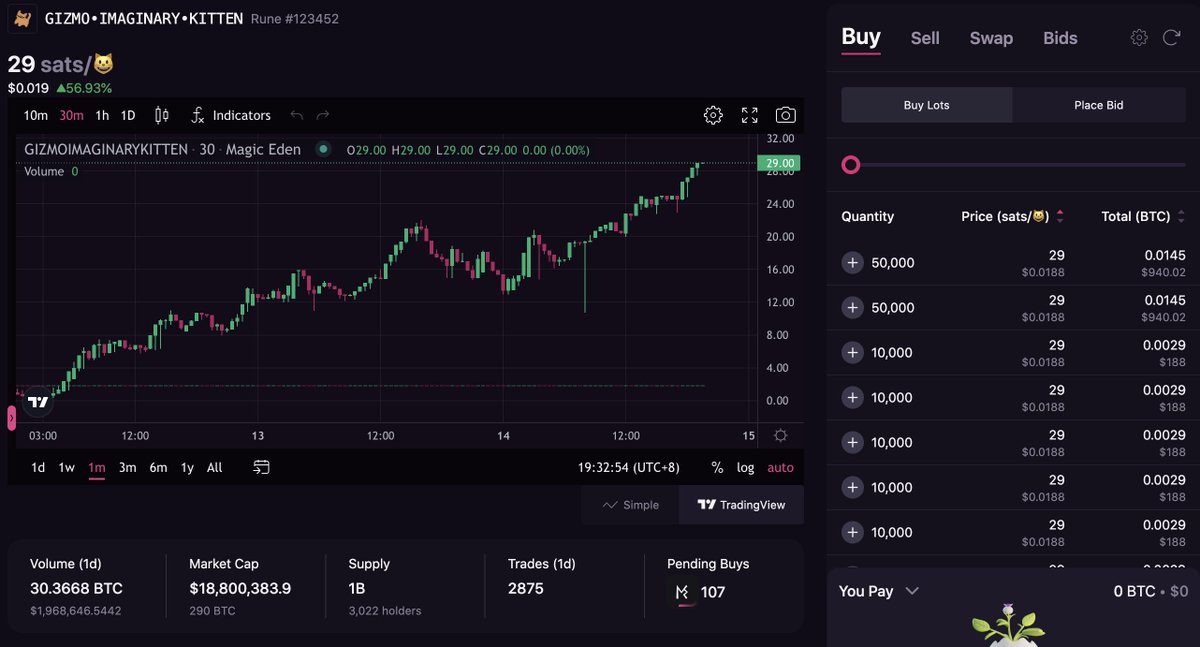
Task: Open the Bids tab
Action: tap(1060, 38)
